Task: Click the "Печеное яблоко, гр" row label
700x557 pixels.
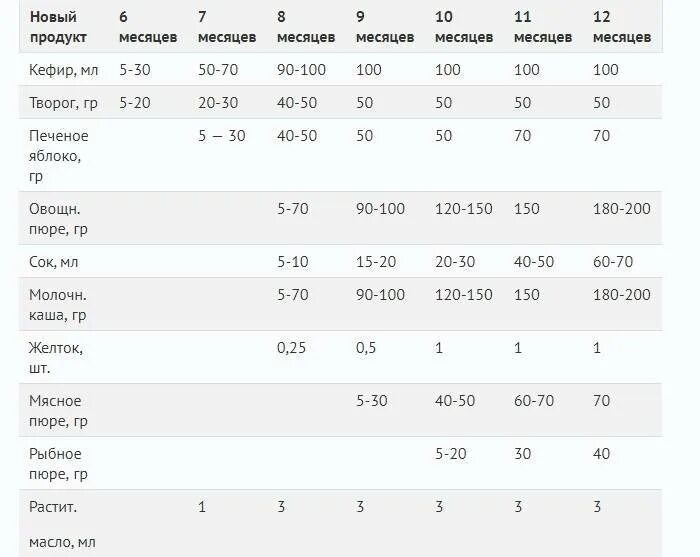Action: pyautogui.click(x=58, y=156)
